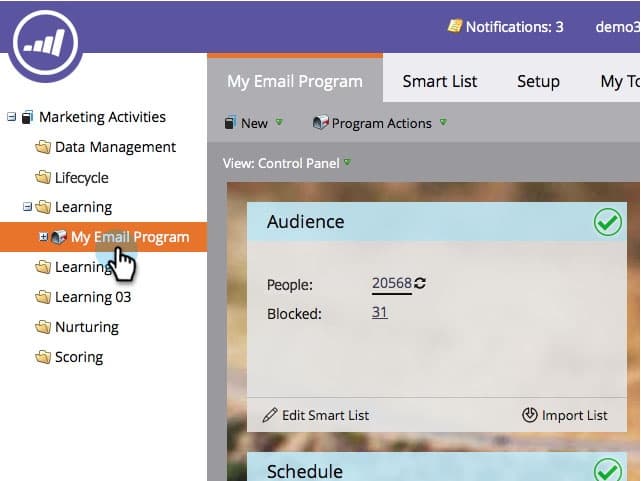Click the Audience green checkmark
This screenshot has height=481, width=641.
pos(608,222)
